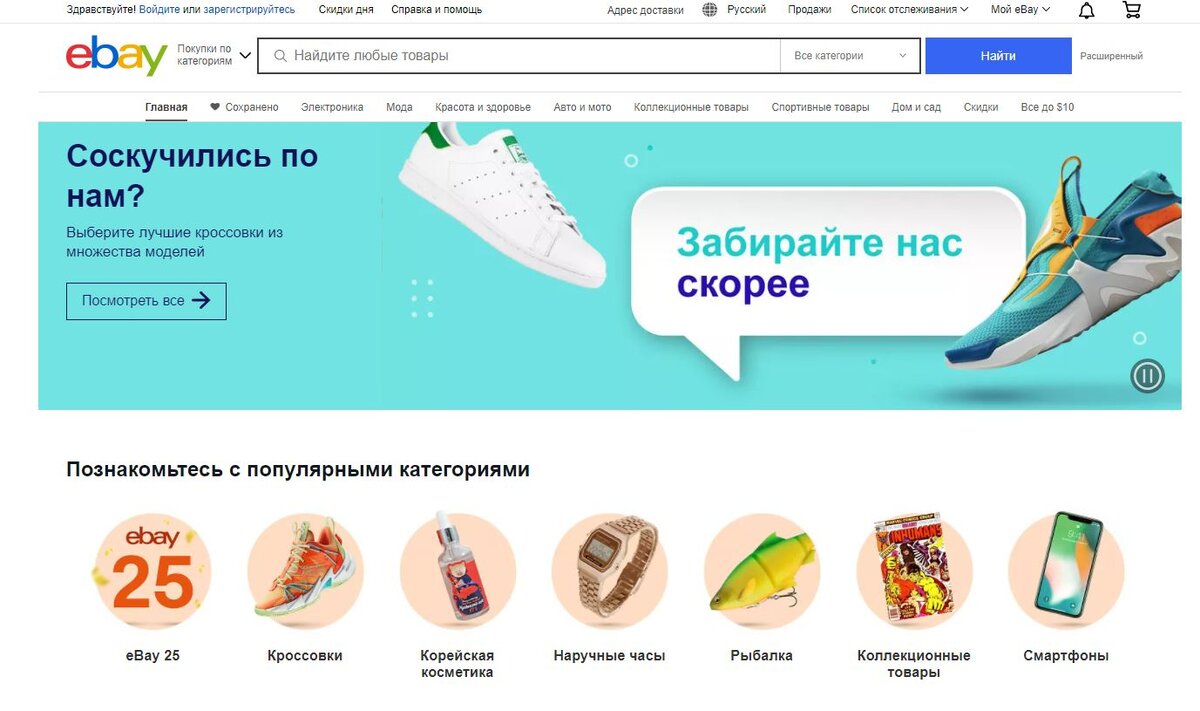Expand the Покупки по категориям menu
This screenshot has width=1200, height=711.
[x=214, y=55]
